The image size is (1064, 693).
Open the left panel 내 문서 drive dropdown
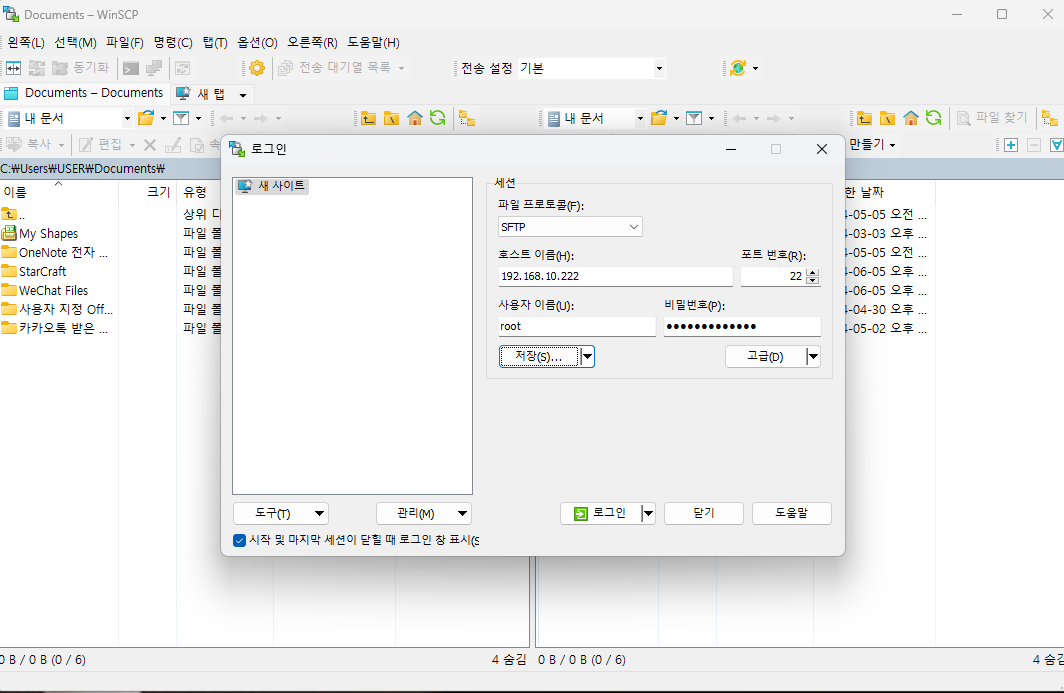[x=126, y=118]
